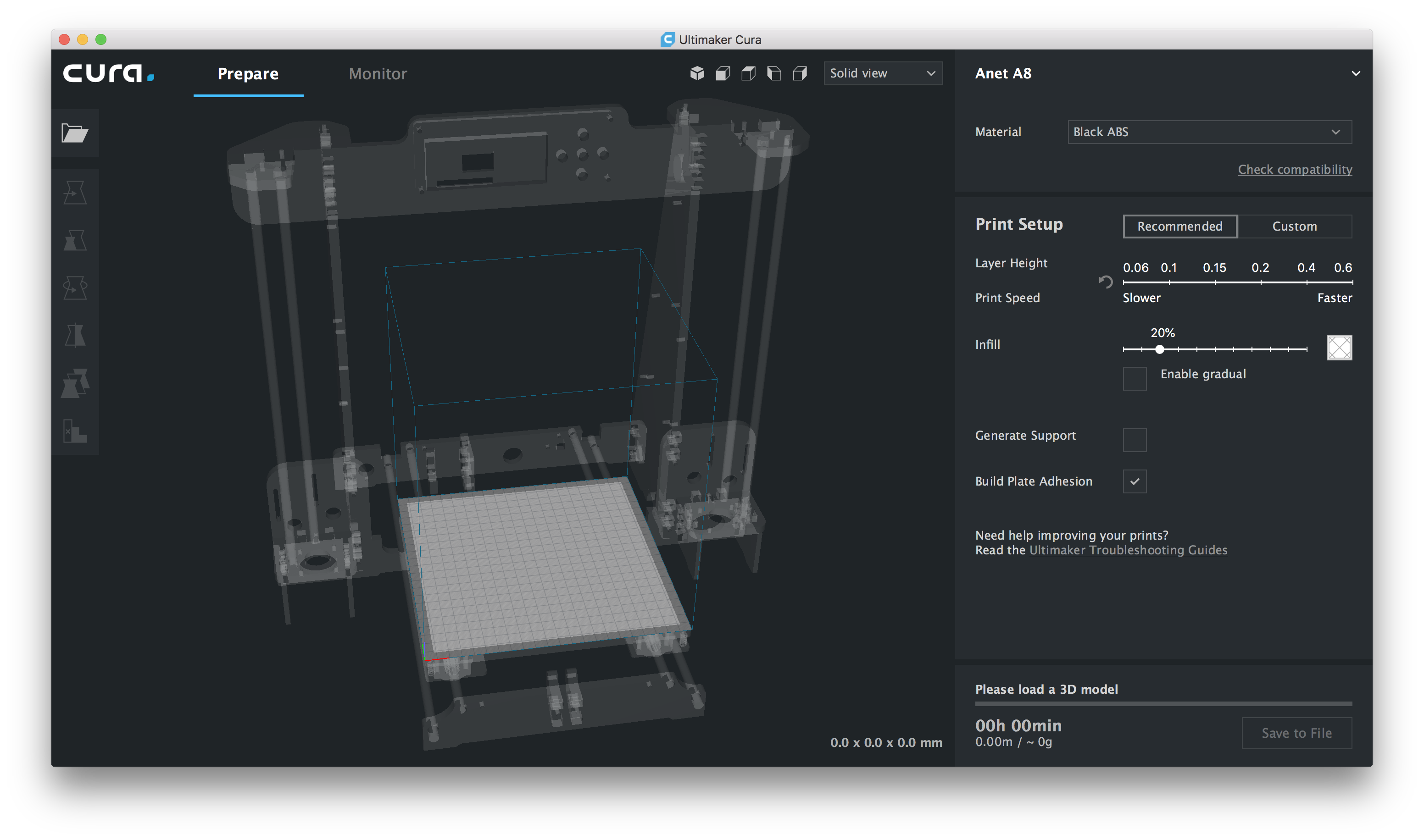Click the Layer Height label
Viewport: 1424px width, 840px height.
tap(1011, 263)
